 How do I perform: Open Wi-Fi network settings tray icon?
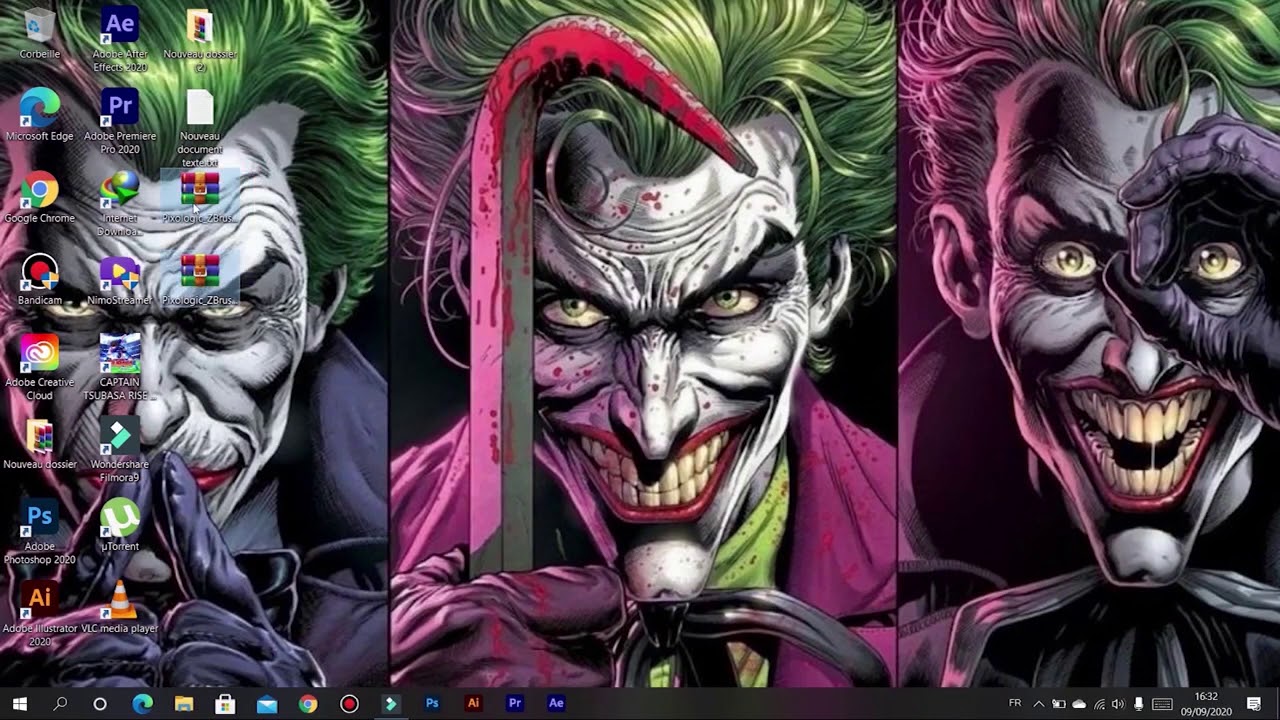1098,704
